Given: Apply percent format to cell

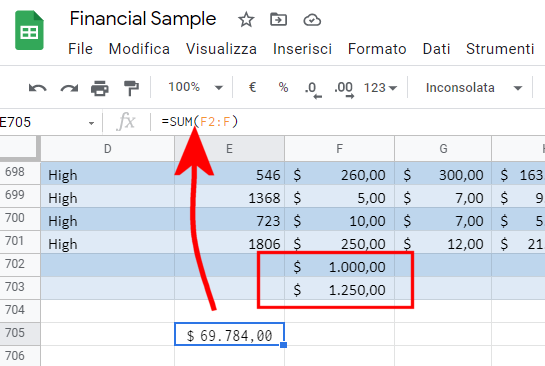Looking at the screenshot, I should point(283,87).
